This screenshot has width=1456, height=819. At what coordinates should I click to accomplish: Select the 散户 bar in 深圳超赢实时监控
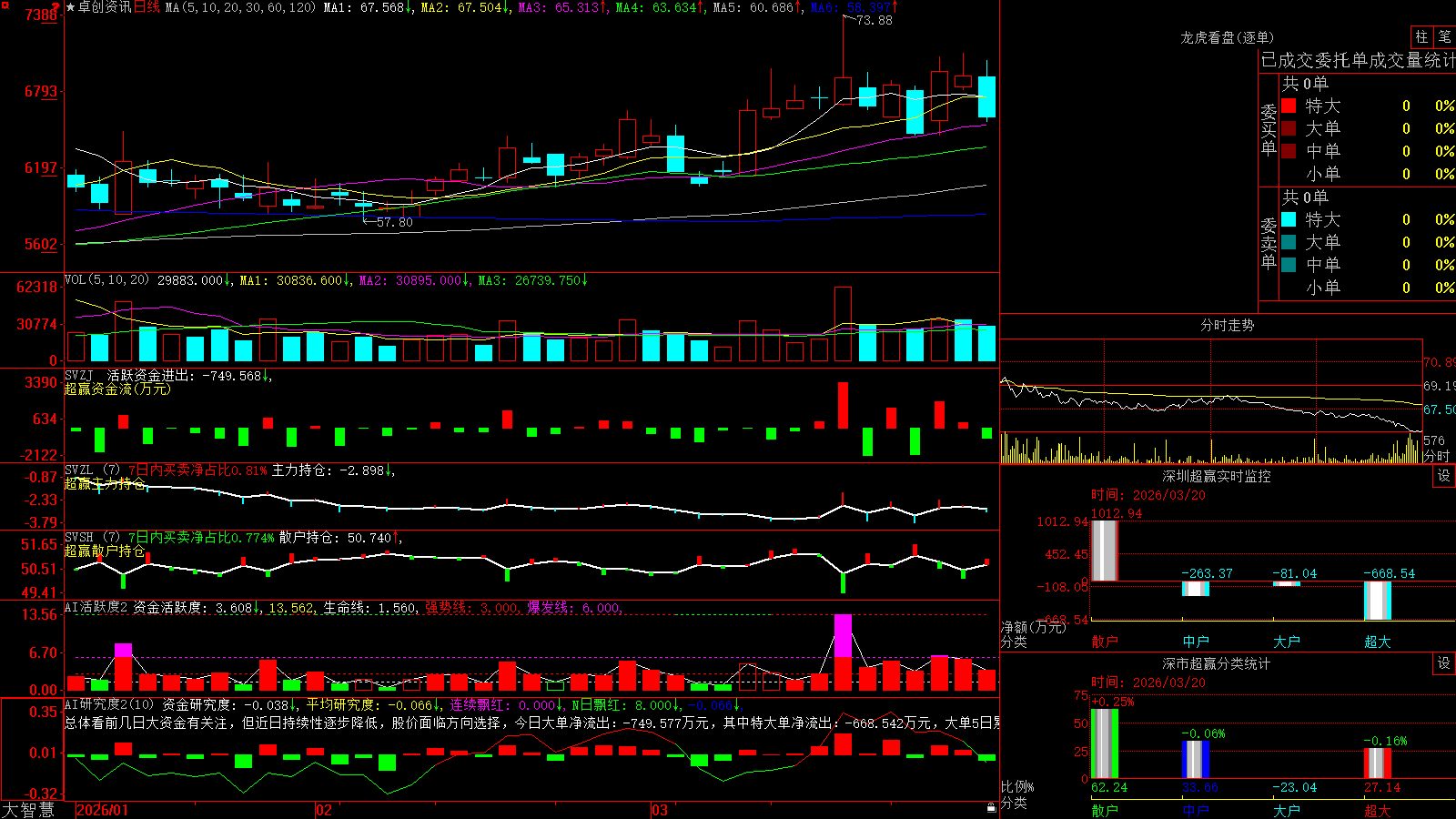click(x=1104, y=551)
